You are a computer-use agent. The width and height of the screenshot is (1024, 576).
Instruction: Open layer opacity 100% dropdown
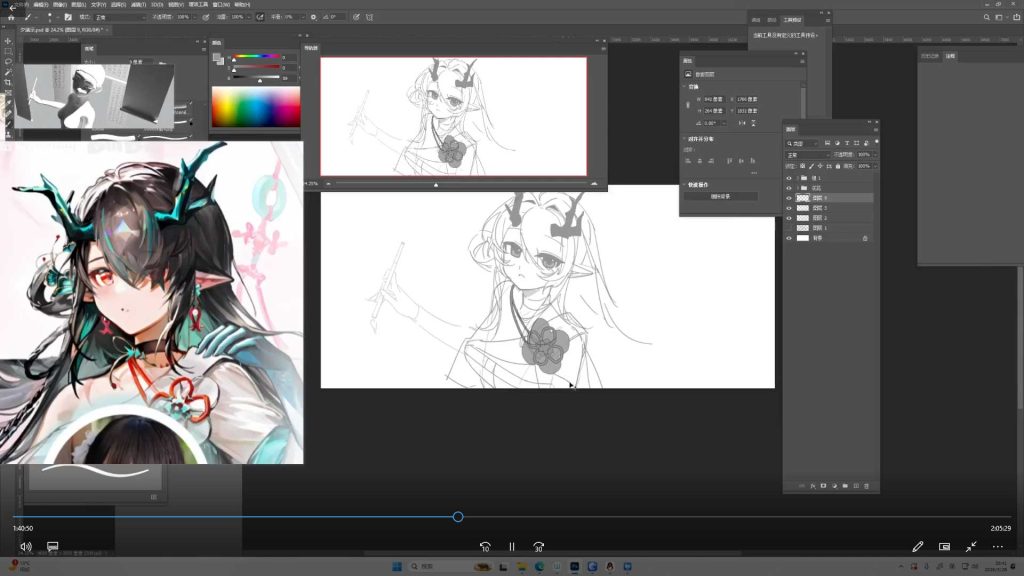[876, 155]
